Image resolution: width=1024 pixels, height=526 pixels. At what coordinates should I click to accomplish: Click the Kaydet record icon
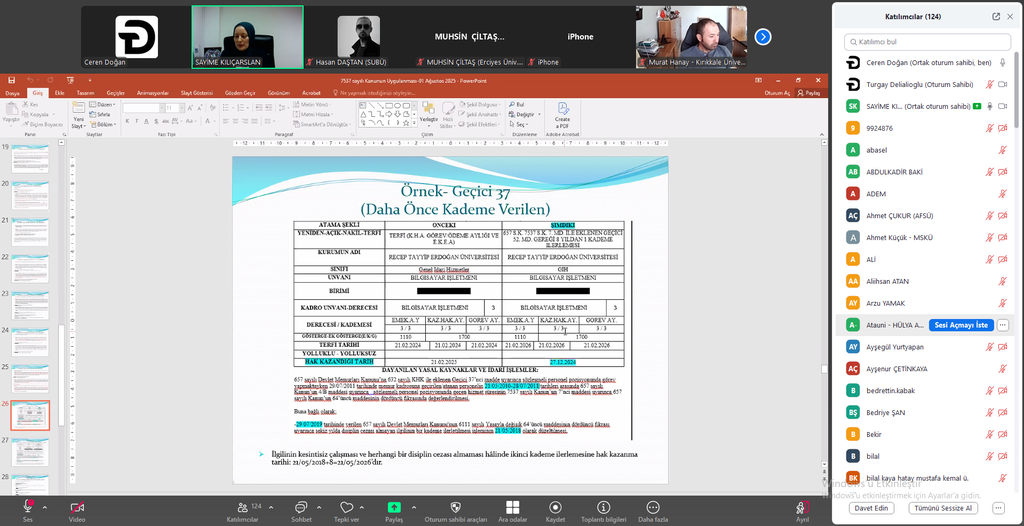pos(555,507)
